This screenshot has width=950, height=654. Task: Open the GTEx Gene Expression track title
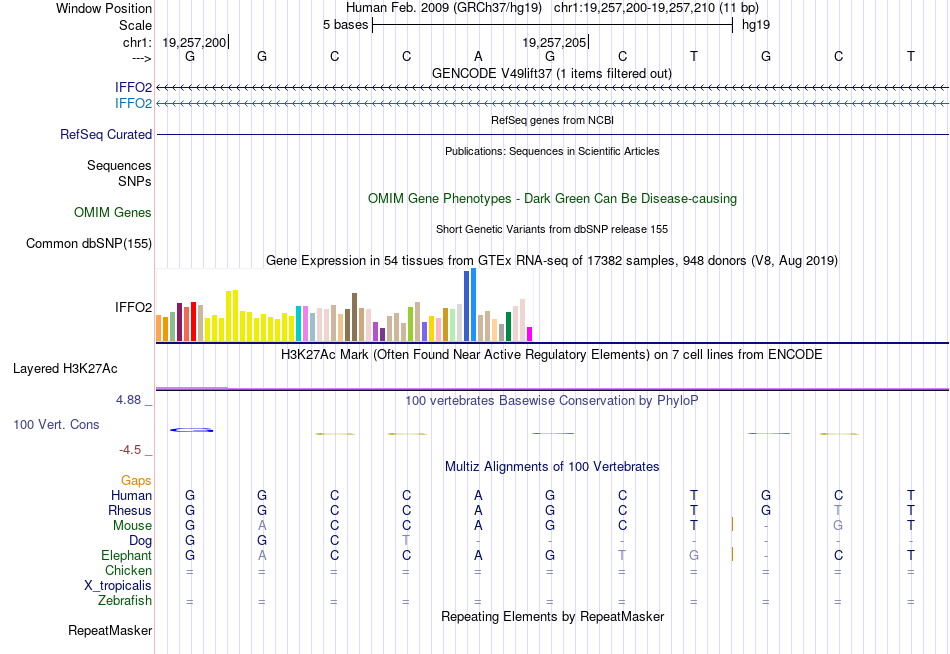tap(552, 261)
